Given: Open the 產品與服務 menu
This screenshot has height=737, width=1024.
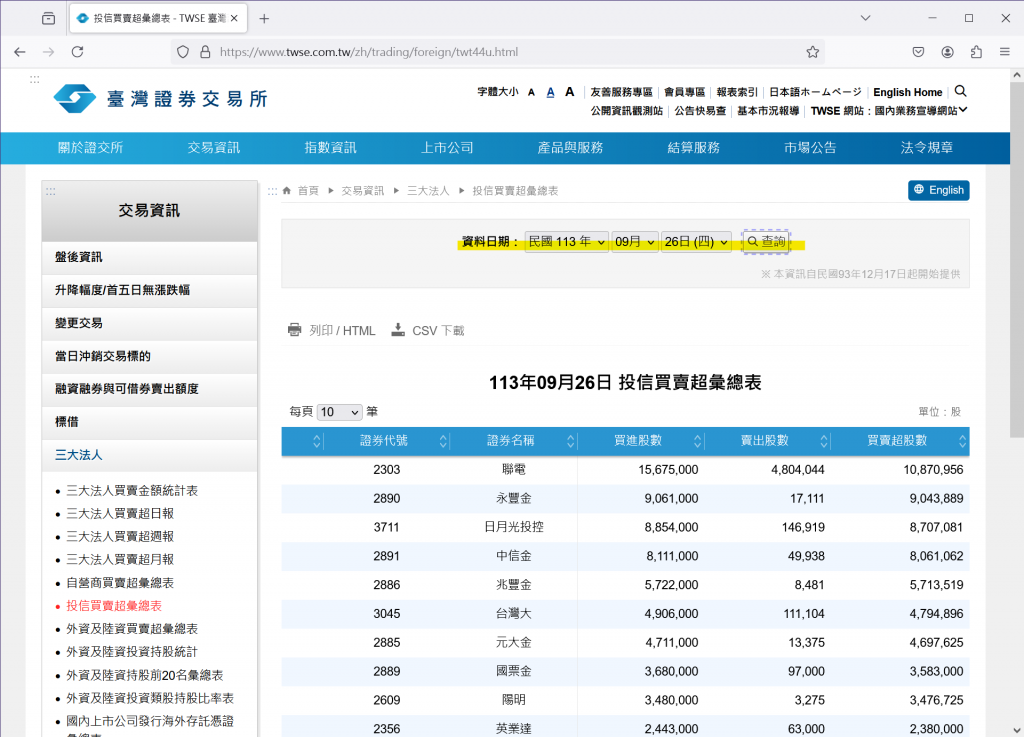Looking at the screenshot, I should click(570, 148).
